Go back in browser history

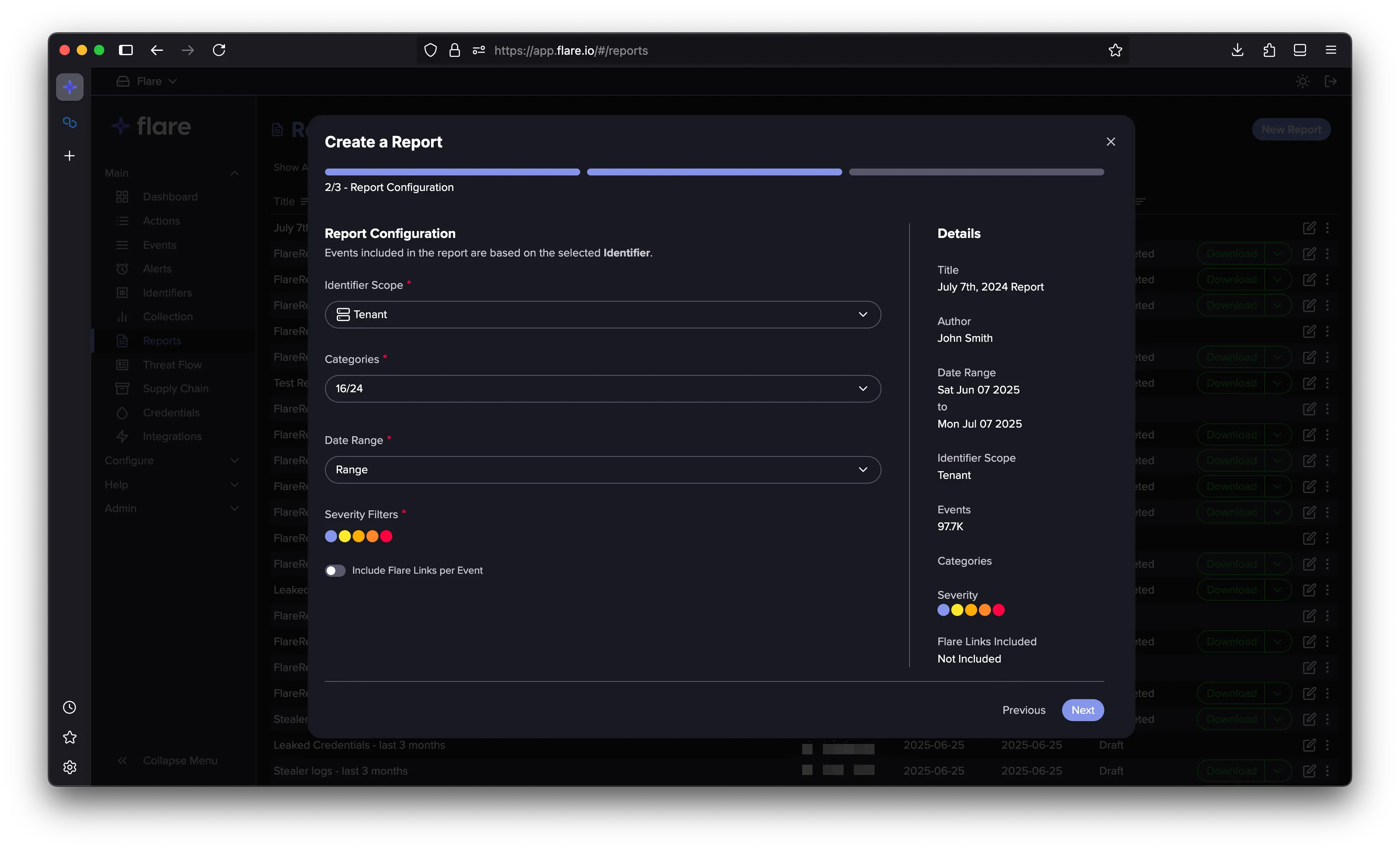(157, 50)
